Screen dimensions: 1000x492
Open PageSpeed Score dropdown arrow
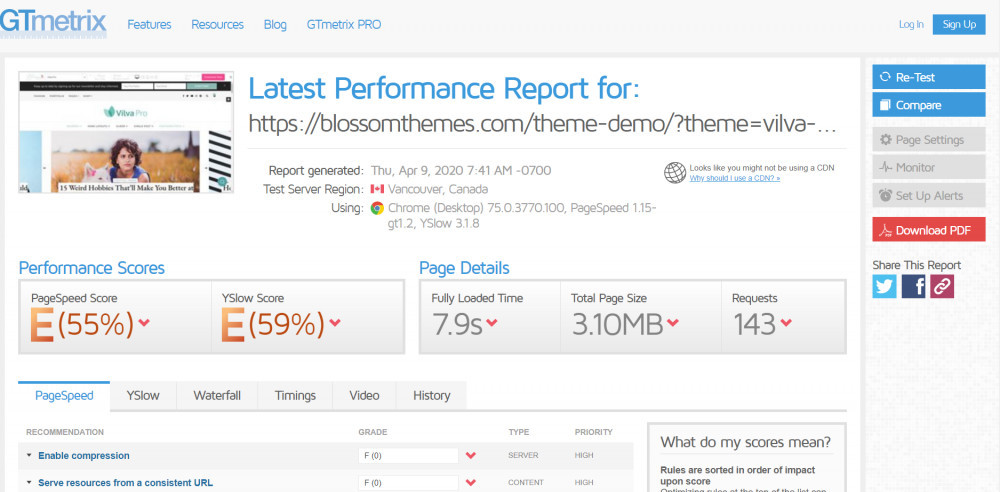tap(144, 322)
